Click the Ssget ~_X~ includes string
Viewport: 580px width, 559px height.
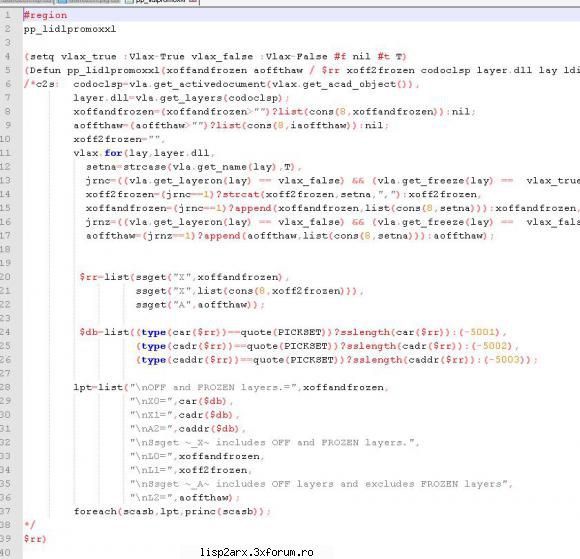point(274,442)
